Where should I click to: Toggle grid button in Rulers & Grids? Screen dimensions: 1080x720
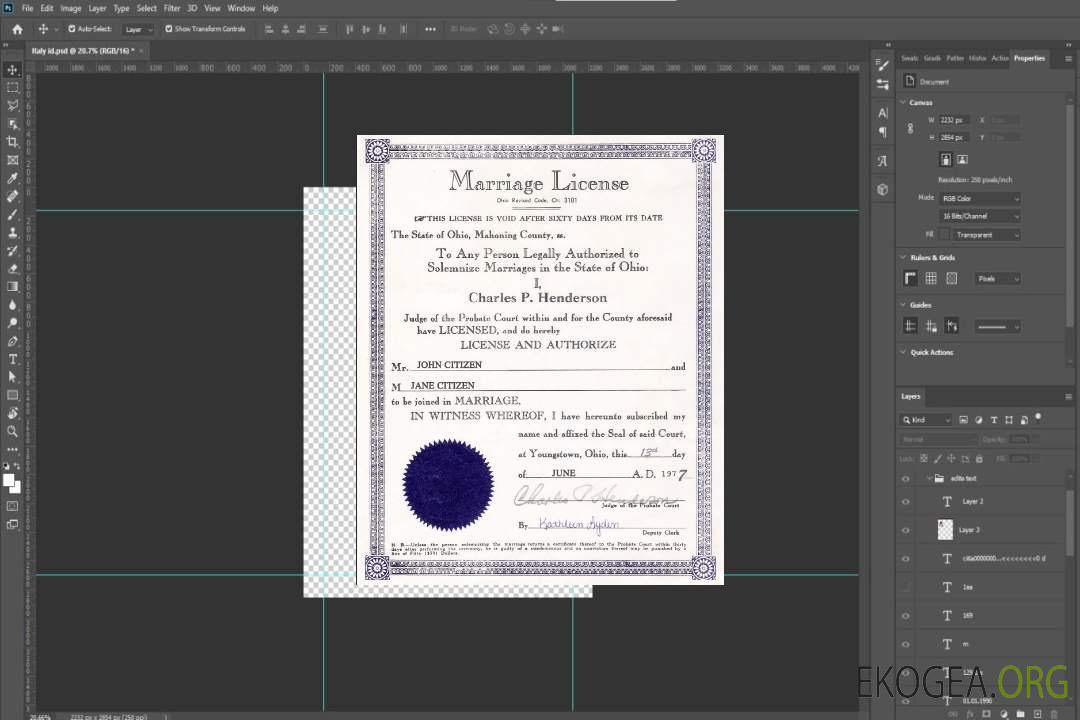point(931,278)
